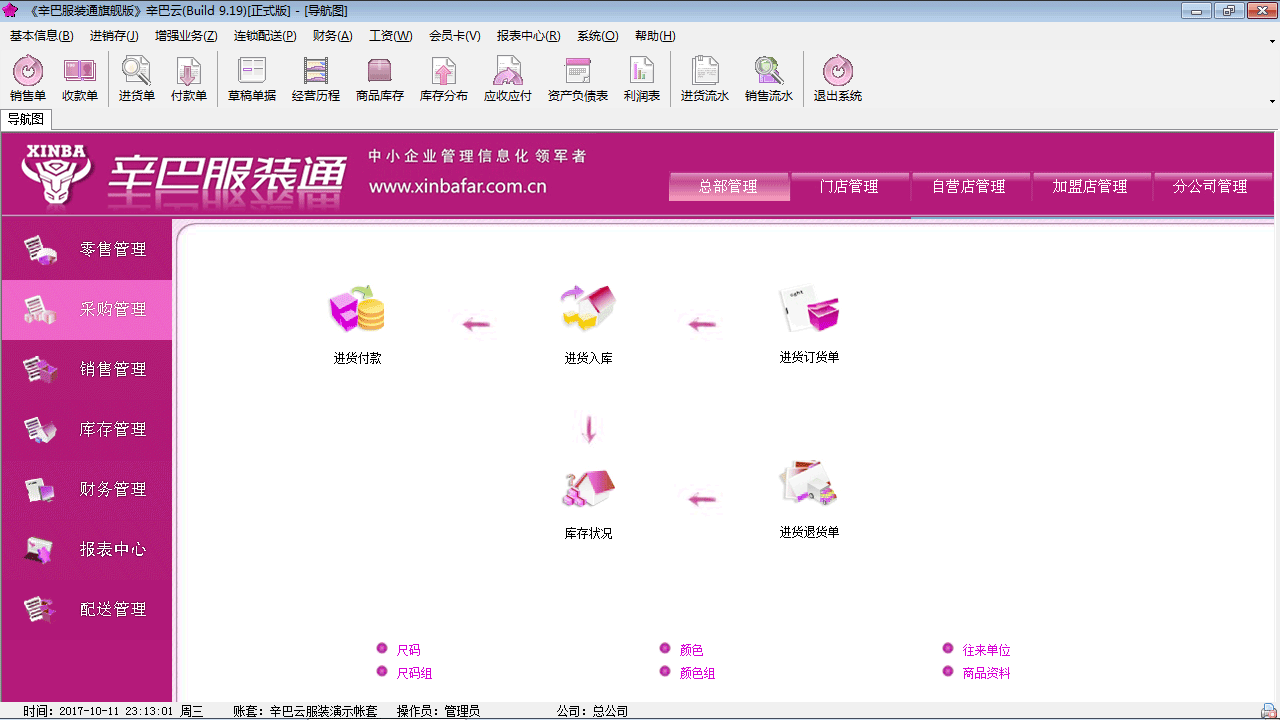Open 帮助(H) menu
This screenshot has width=1280, height=720.
pyautogui.click(x=655, y=36)
